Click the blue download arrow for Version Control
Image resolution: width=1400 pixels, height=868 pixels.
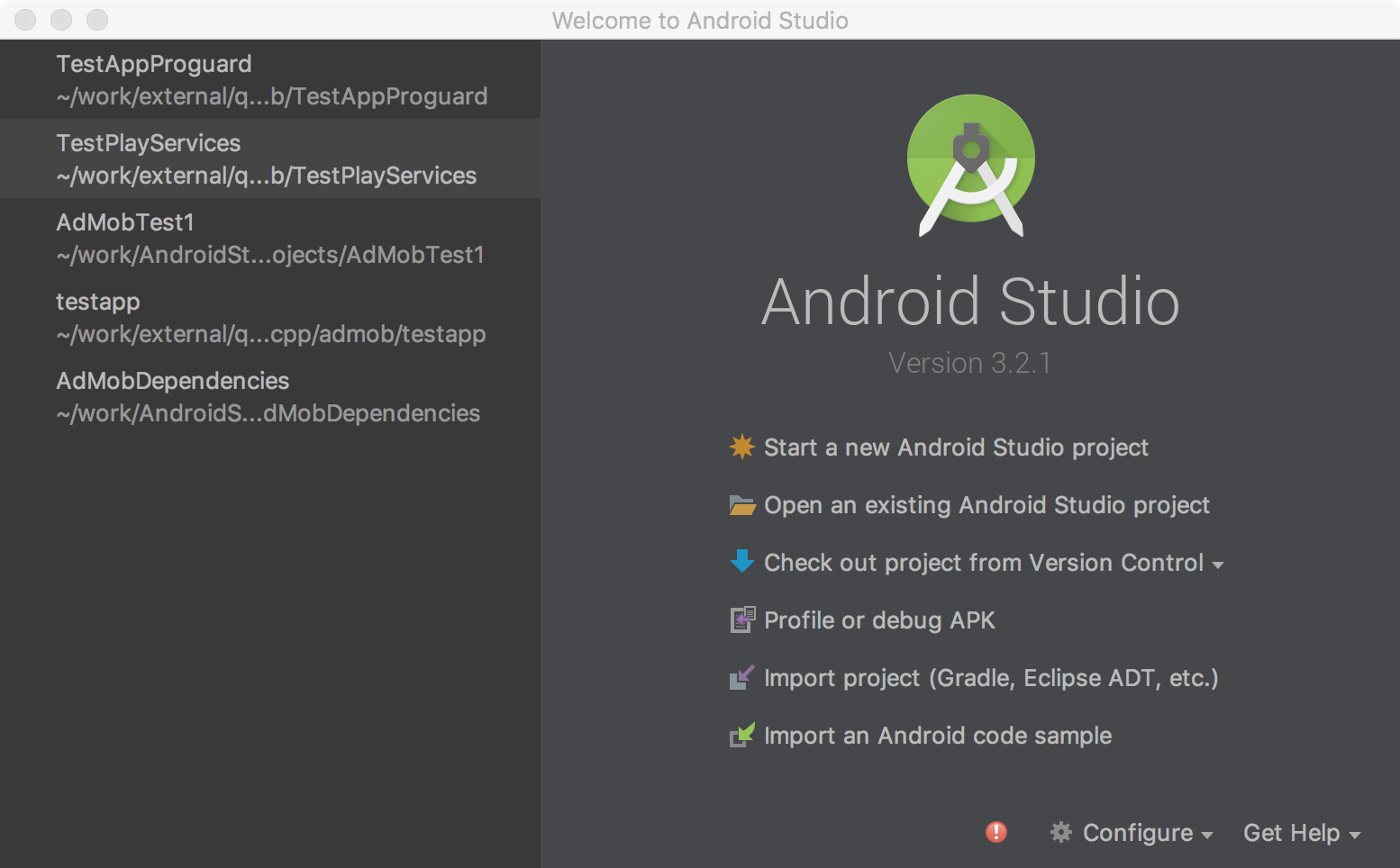pyautogui.click(x=741, y=562)
